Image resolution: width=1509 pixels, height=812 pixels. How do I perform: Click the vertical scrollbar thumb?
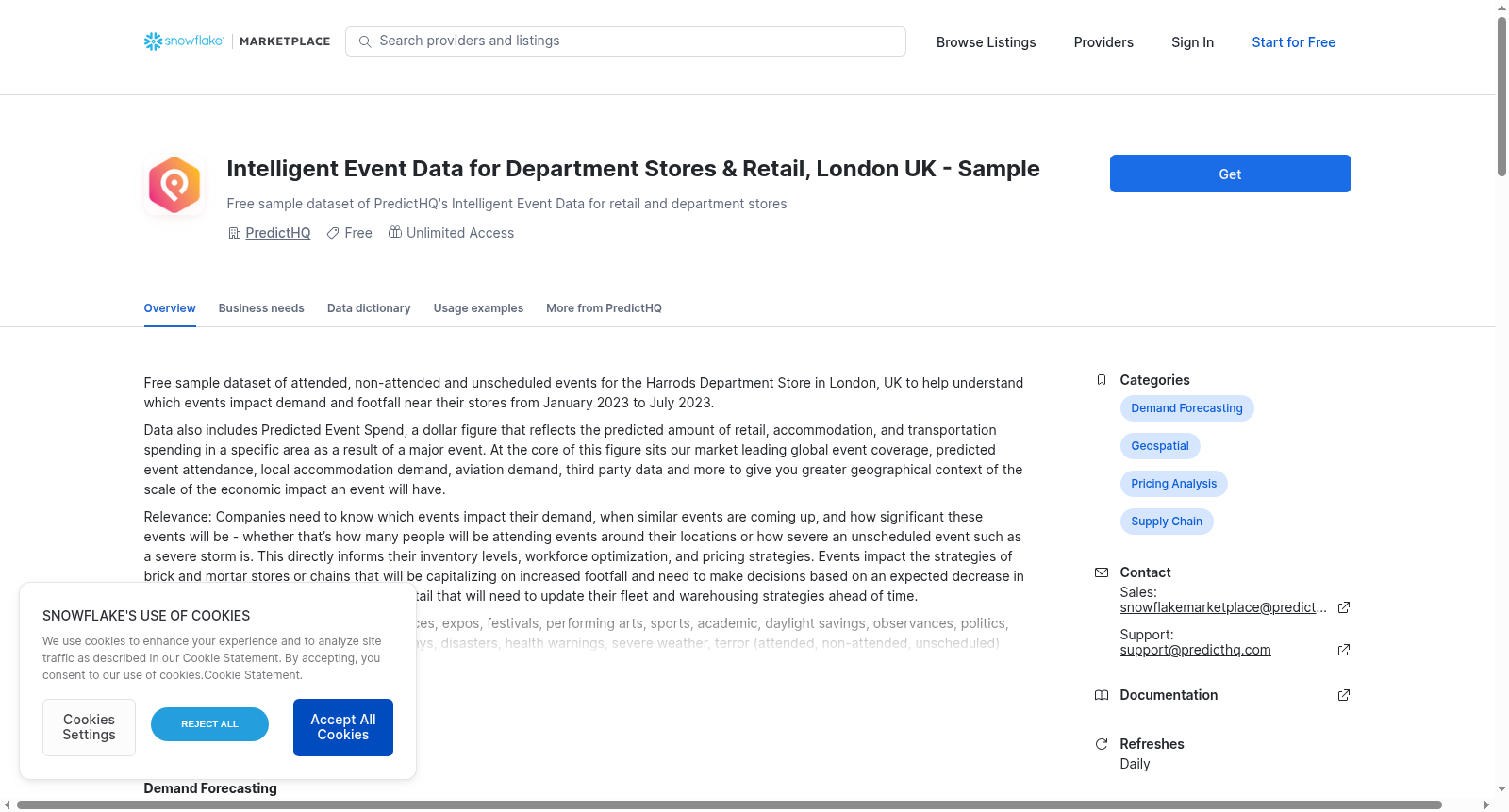point(1501,96)
